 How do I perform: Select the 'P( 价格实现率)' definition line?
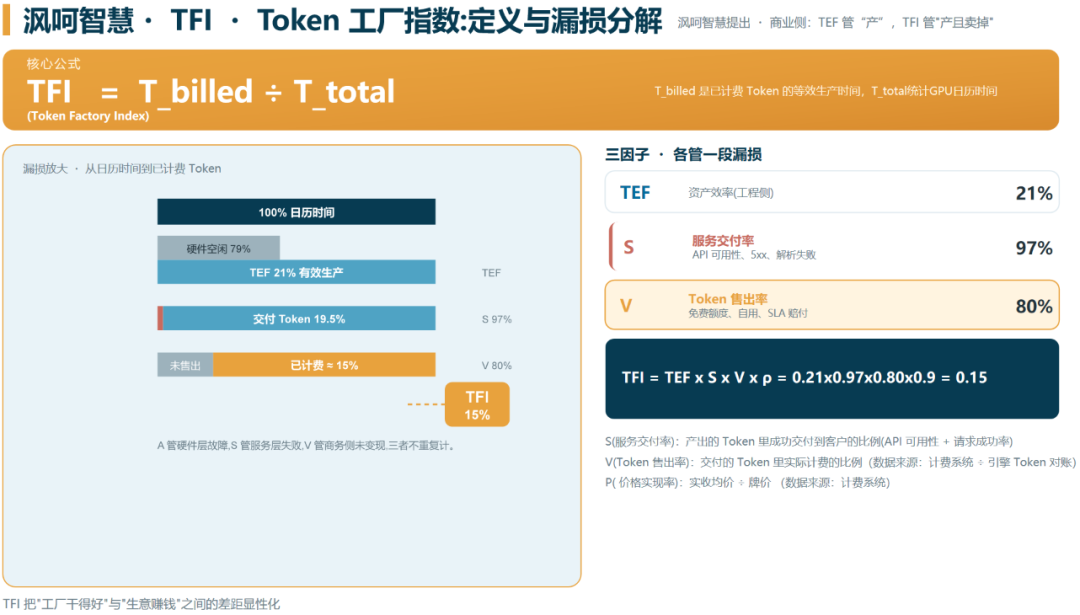[747, 483]
